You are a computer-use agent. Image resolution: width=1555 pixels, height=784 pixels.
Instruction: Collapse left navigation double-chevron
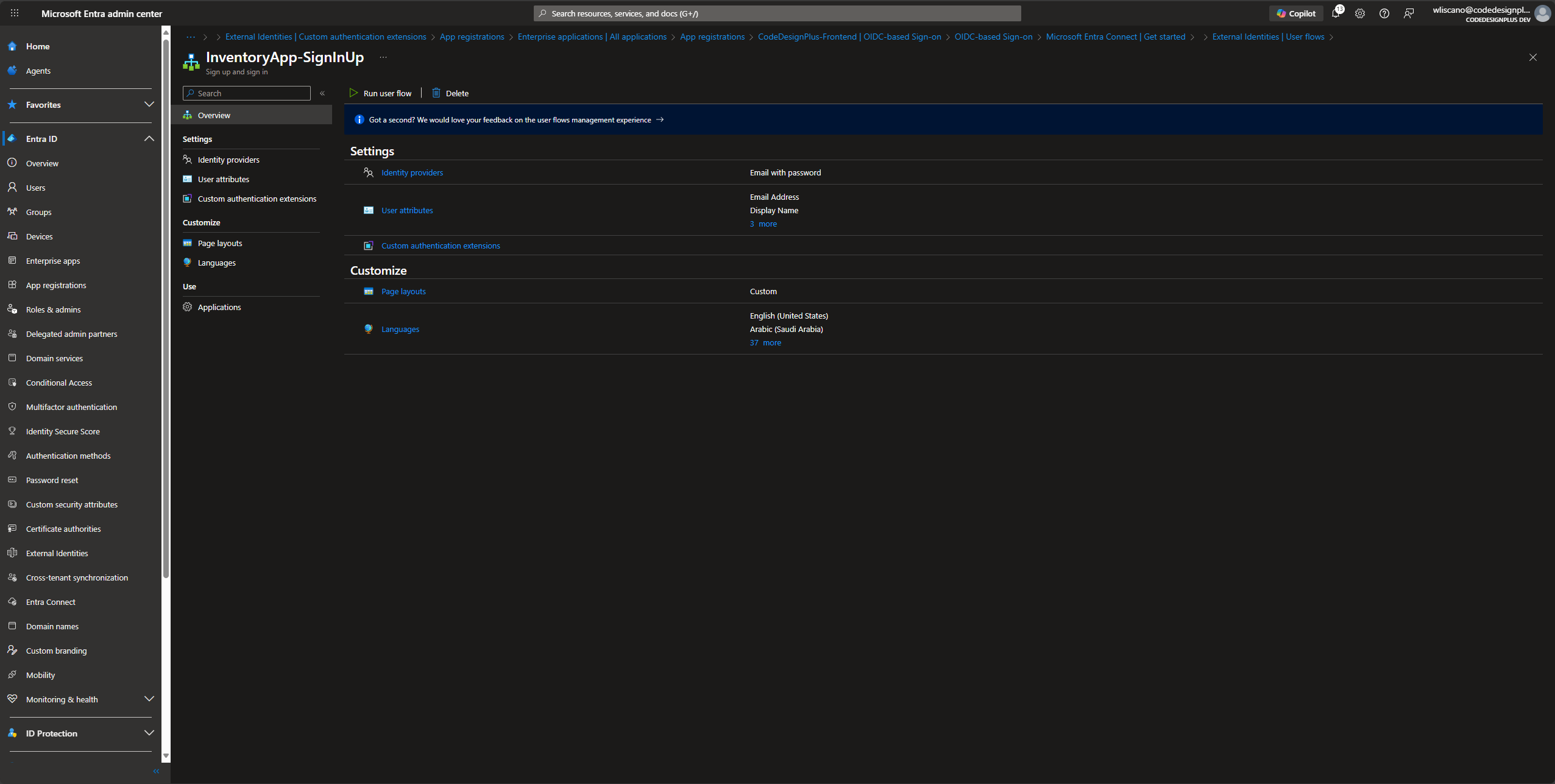[156, 771]
